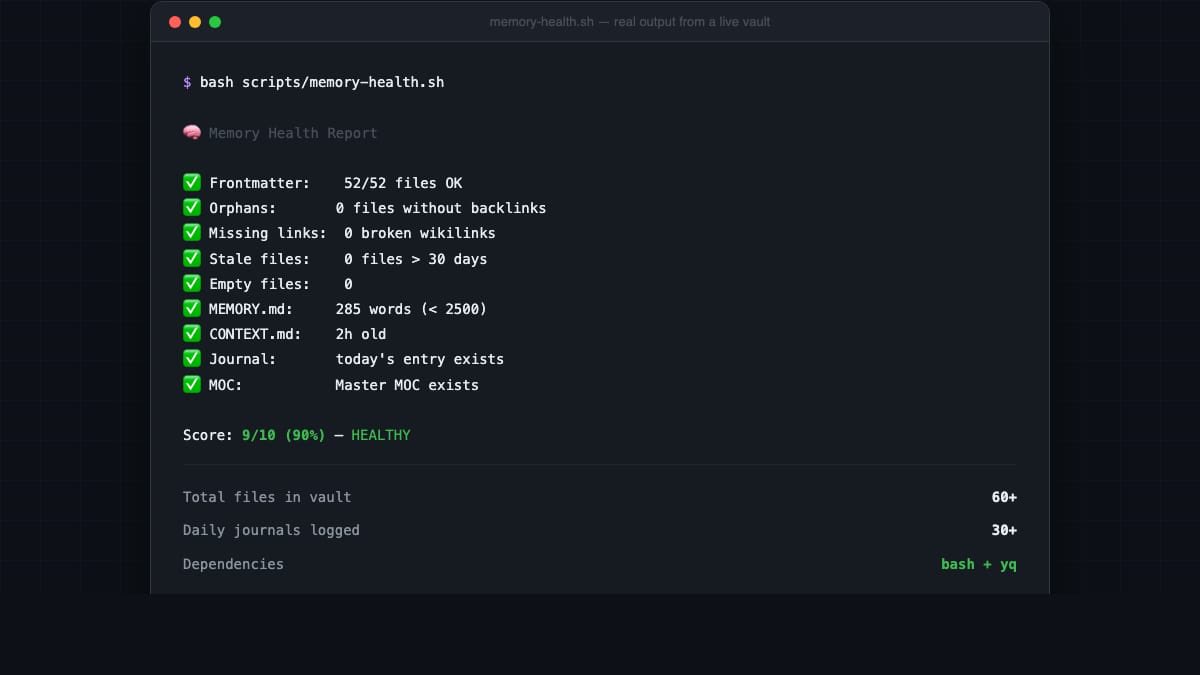Screen dimensions: 1200x675
Task: Click the score value 9/10 (90%)
Action: coord(284,435)
